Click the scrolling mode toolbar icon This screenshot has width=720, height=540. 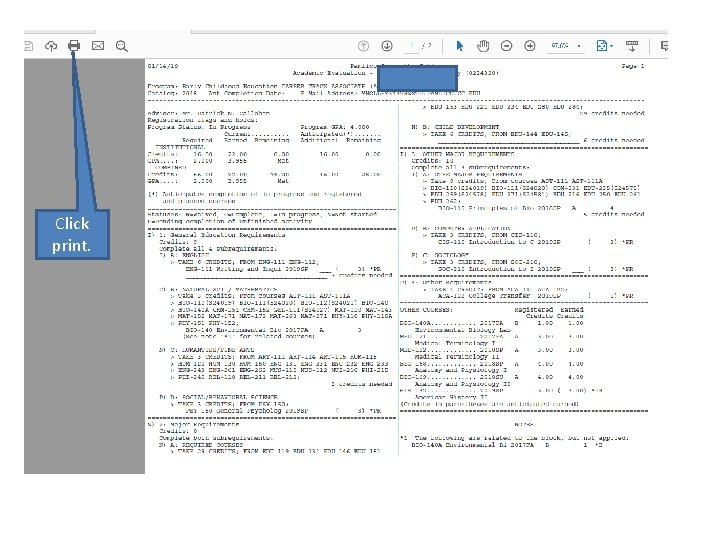[x=632, y=45]
